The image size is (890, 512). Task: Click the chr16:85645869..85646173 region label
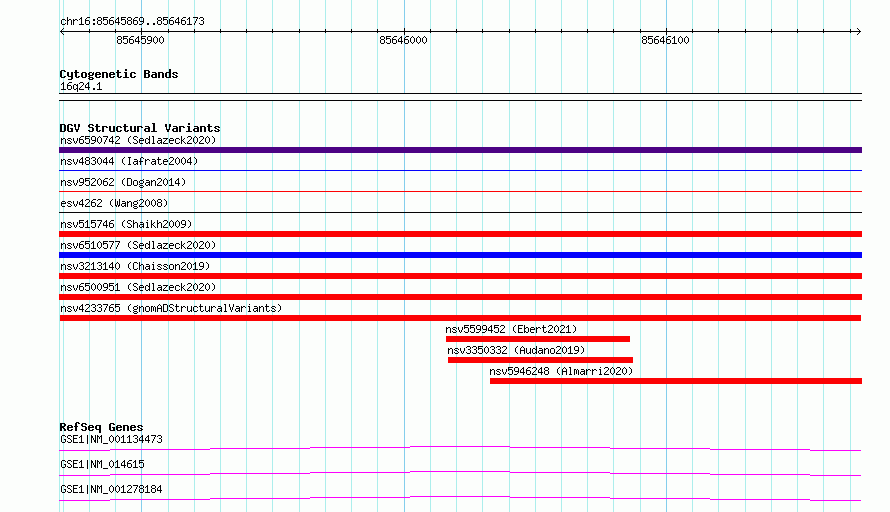coord(132,22)
